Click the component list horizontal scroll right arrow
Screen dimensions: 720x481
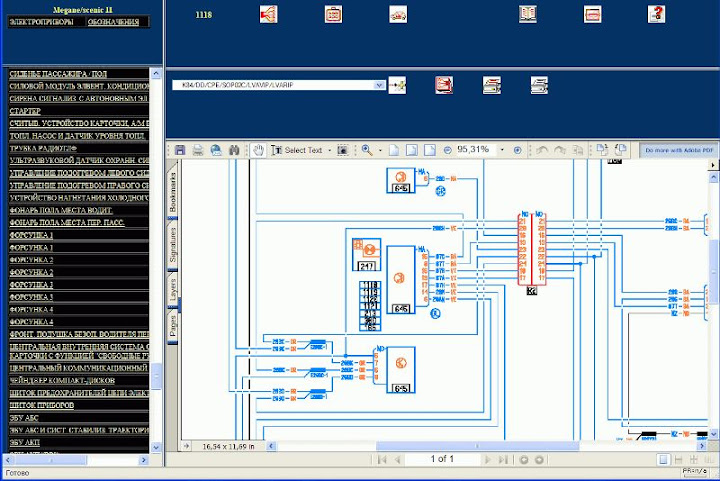pyautogui.click(x=144, y=459)
